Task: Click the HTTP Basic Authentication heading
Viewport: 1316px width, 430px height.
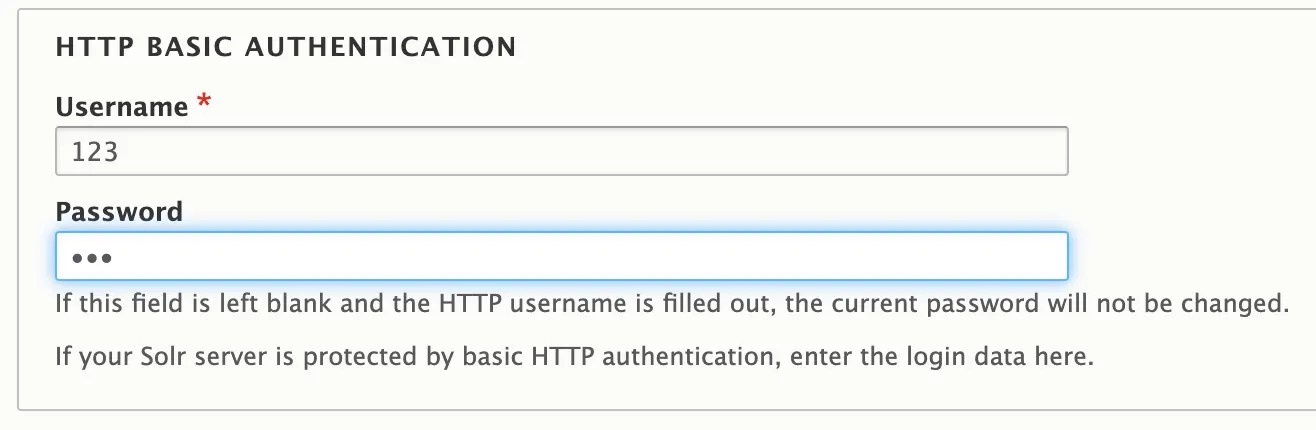Action: click(285, 47)
